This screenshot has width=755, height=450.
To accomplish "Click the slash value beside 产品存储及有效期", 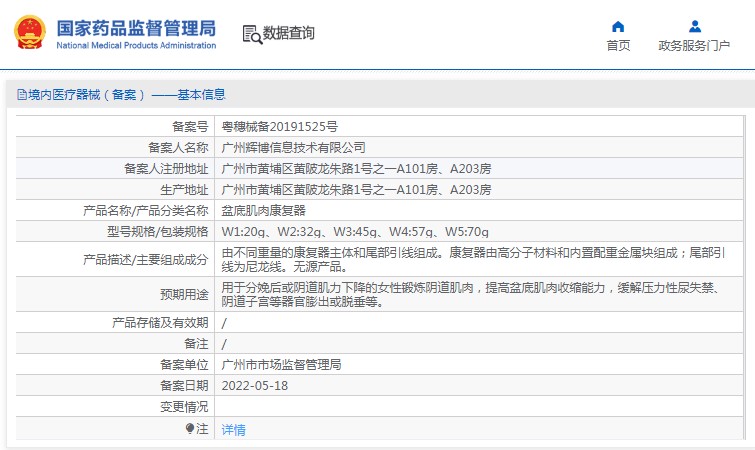I will click(x=224, y=323).
